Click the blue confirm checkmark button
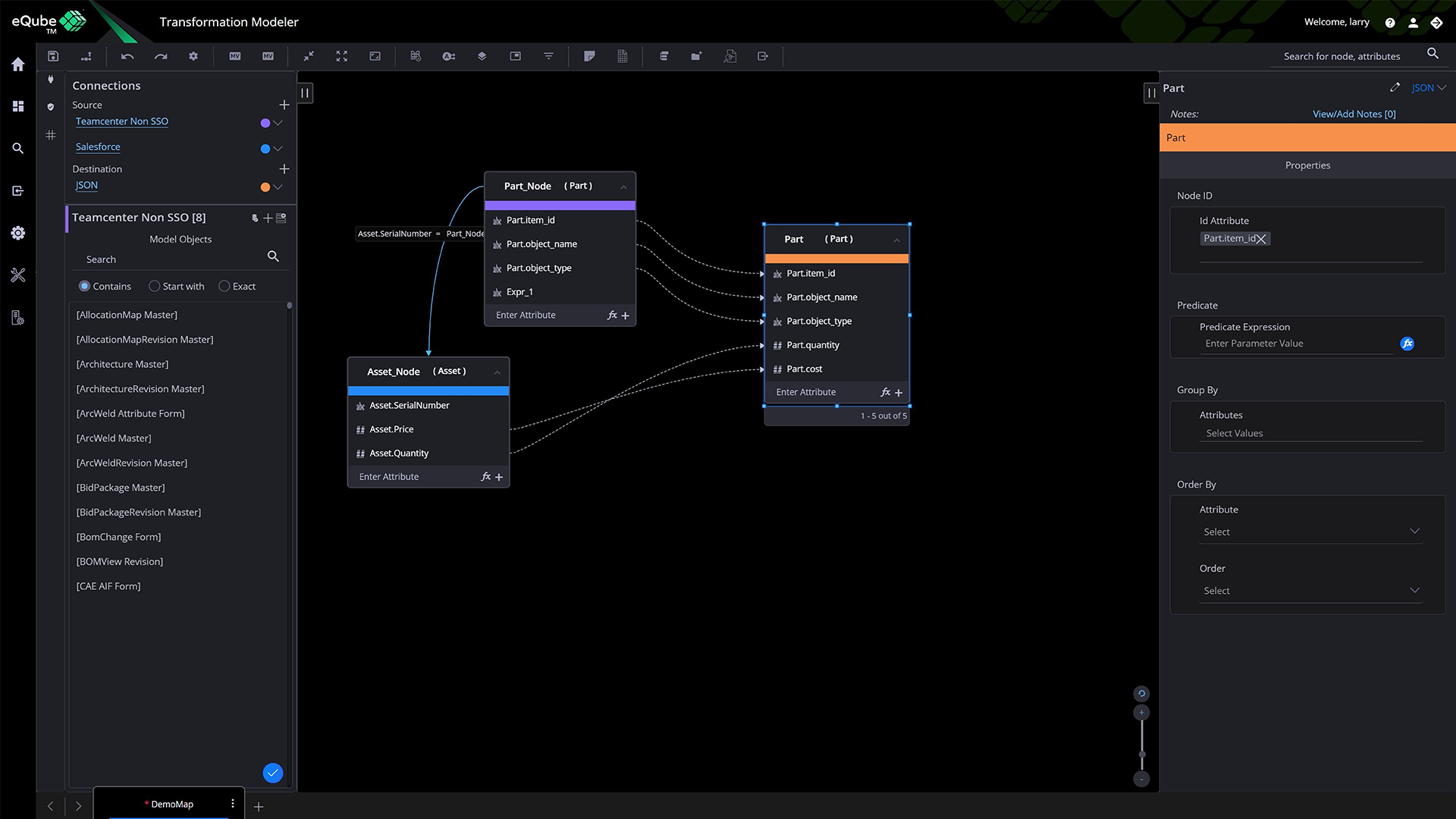 [273, 773]
